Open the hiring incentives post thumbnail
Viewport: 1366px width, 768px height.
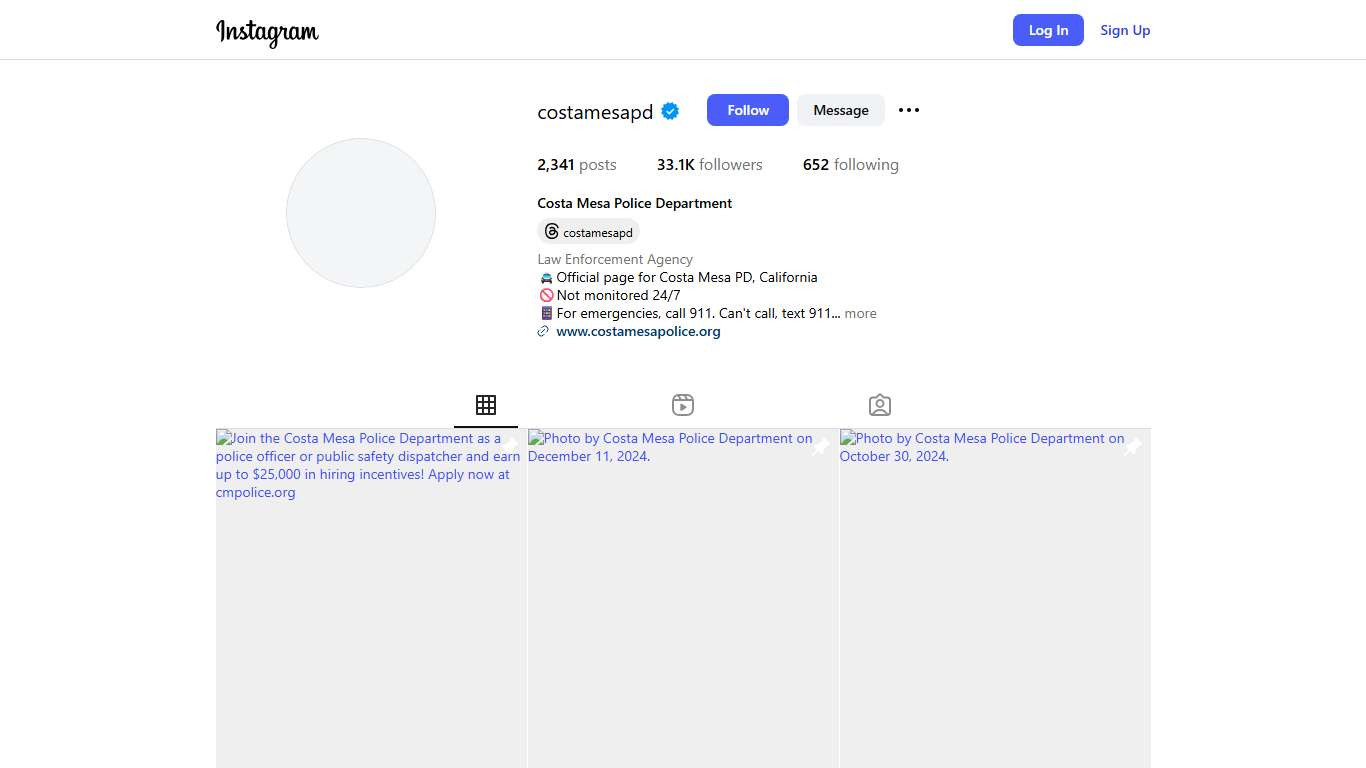pos(371,600)
